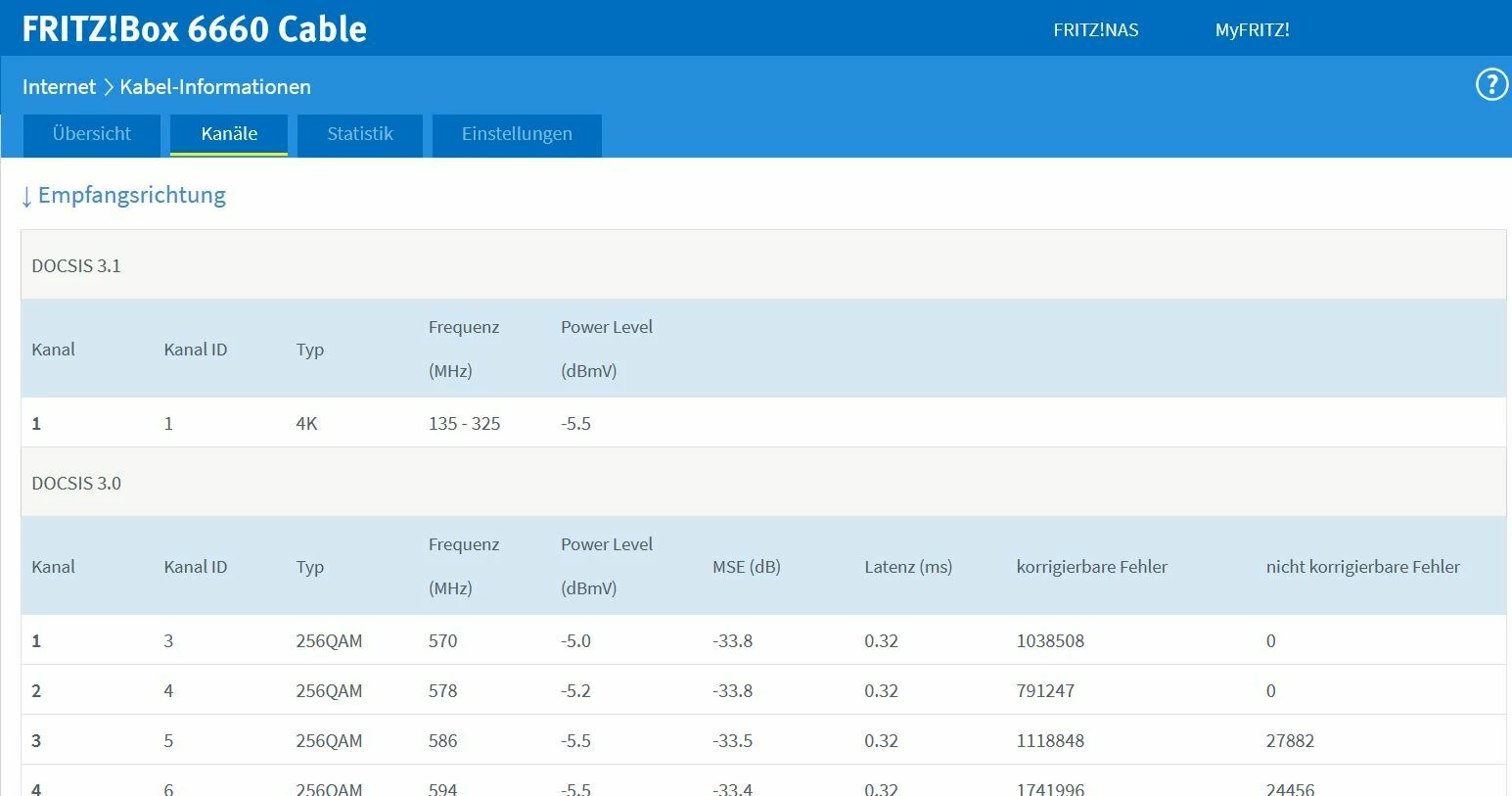Screen dimensions: 1512x796
Task: Click the 1038508 correctable errors value
Action: pos(1050,641)
